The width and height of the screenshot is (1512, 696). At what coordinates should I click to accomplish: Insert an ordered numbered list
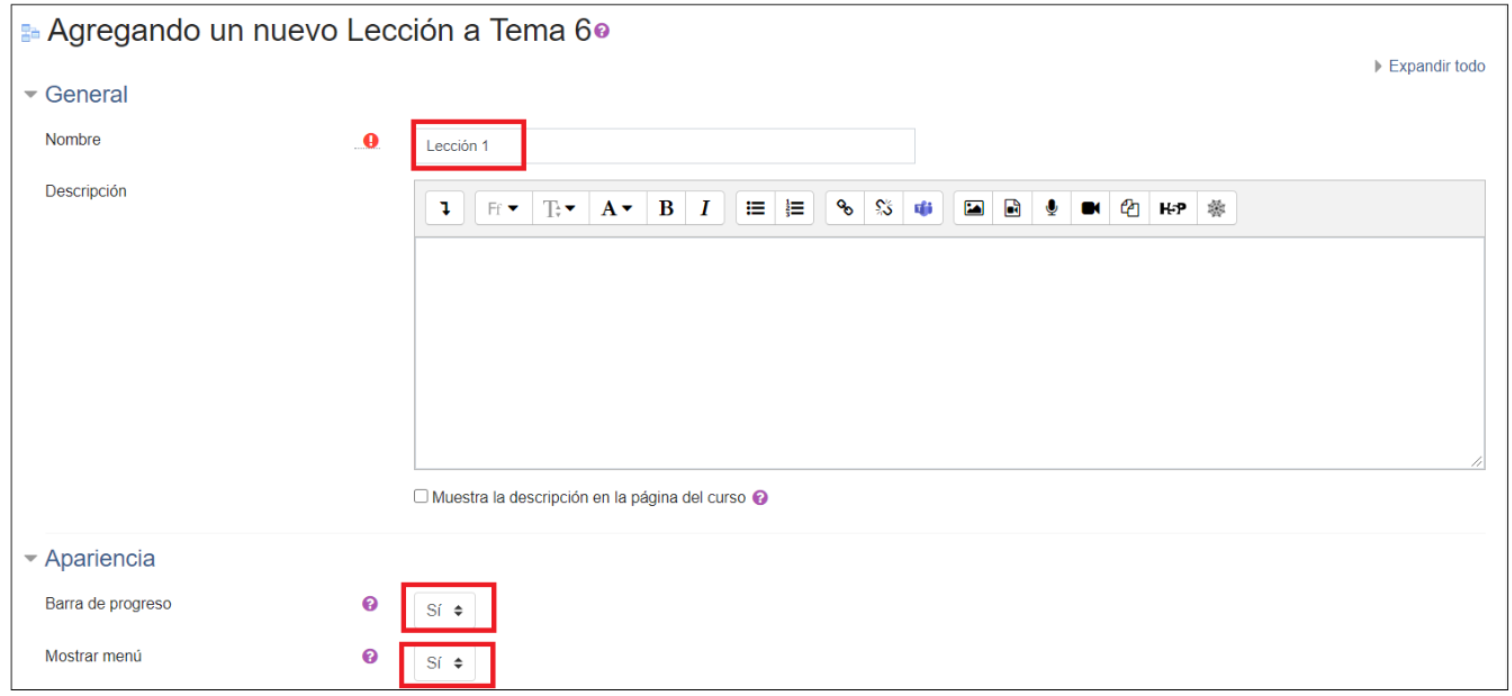tap(794, 208)
